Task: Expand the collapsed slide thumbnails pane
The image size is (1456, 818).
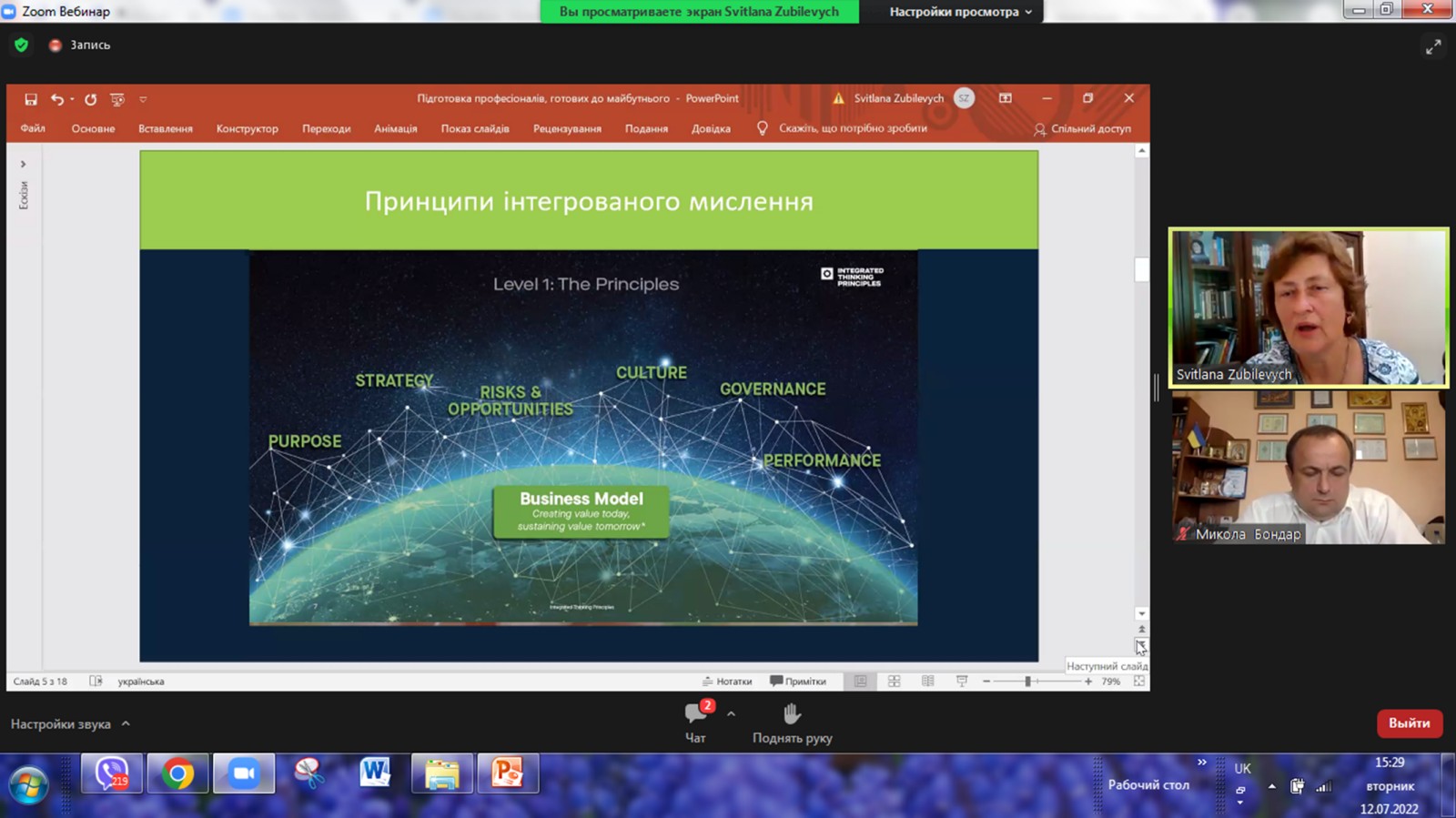Action: [x=24, y=165]
